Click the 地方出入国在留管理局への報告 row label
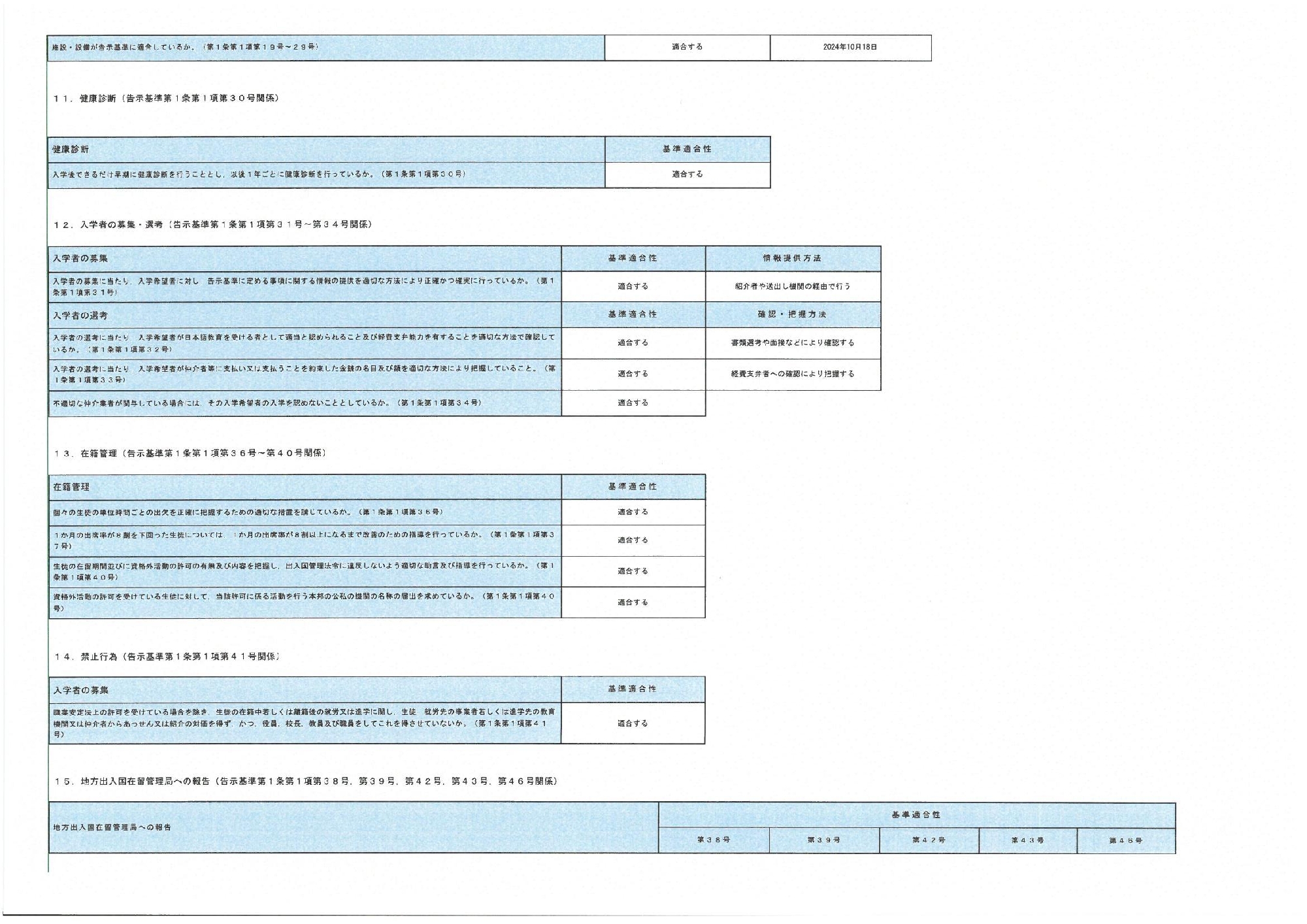This screenshot has width=1307, height=924. coord(112,827)
